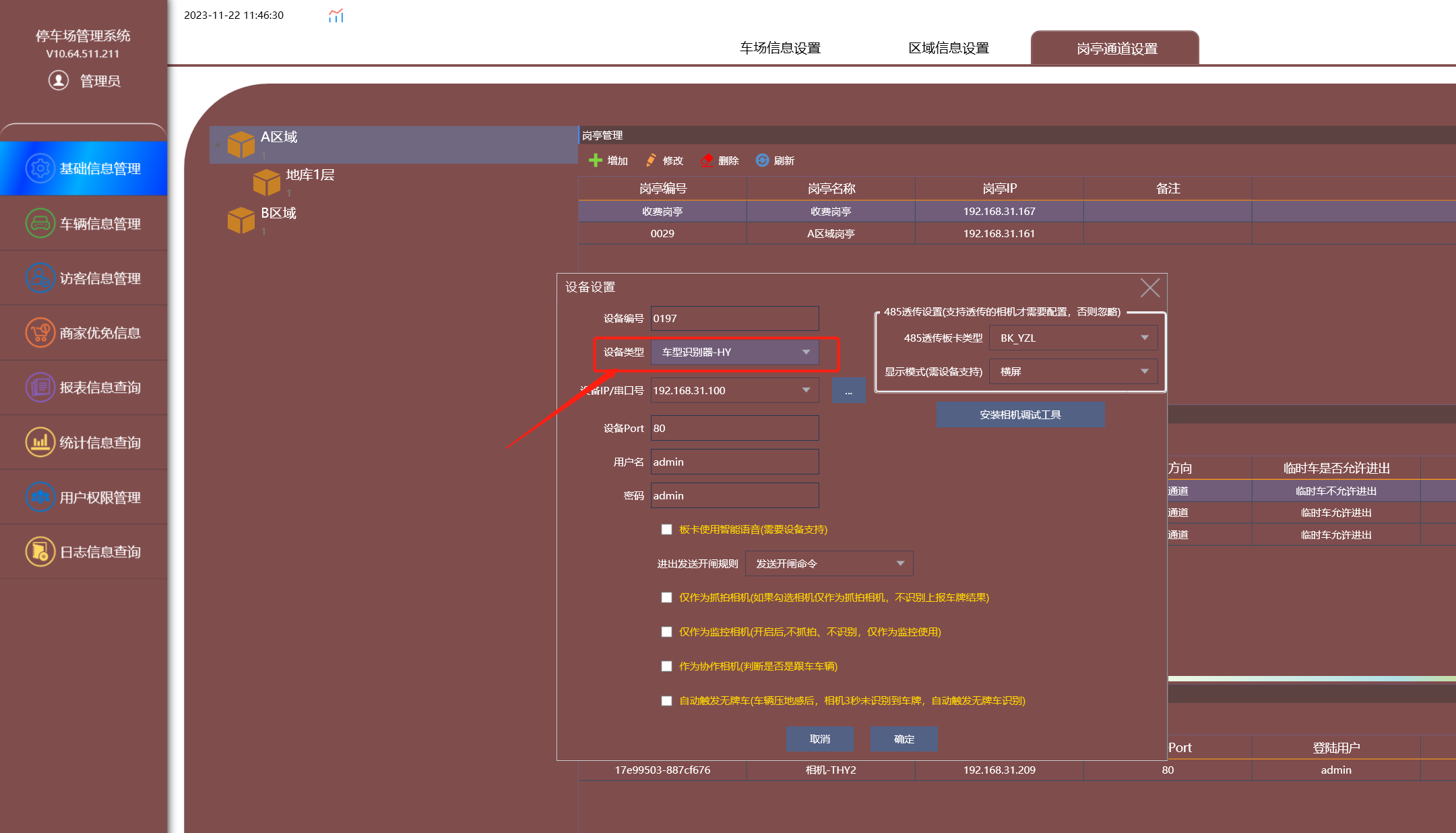1456x833 pixels.
Task: Switch to 车场信息设置 tab
Action: pos(780,48)
